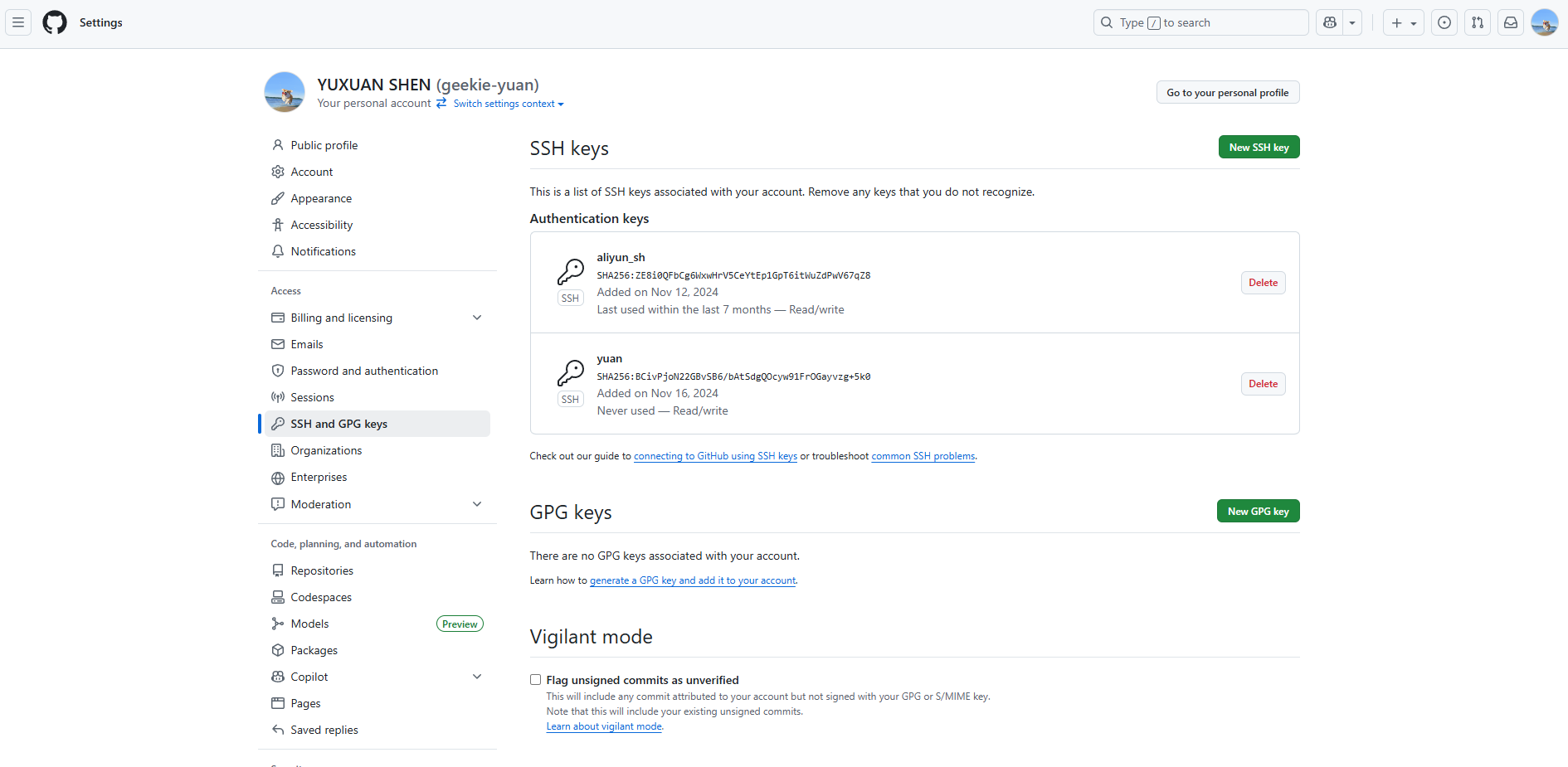The height and width of the screenshot is (767, 1568).
Task: Enable Flag unsigned commits as unverified
Action: [536, 680]
